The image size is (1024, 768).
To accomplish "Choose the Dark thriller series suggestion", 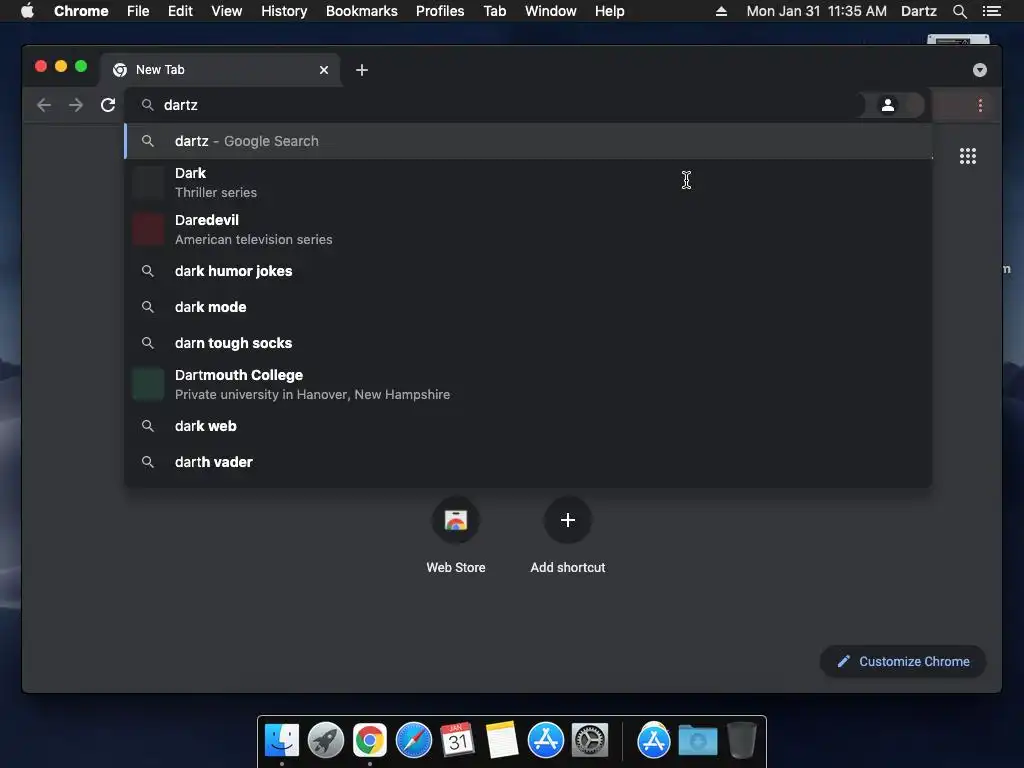I will (x=528, y=183).
